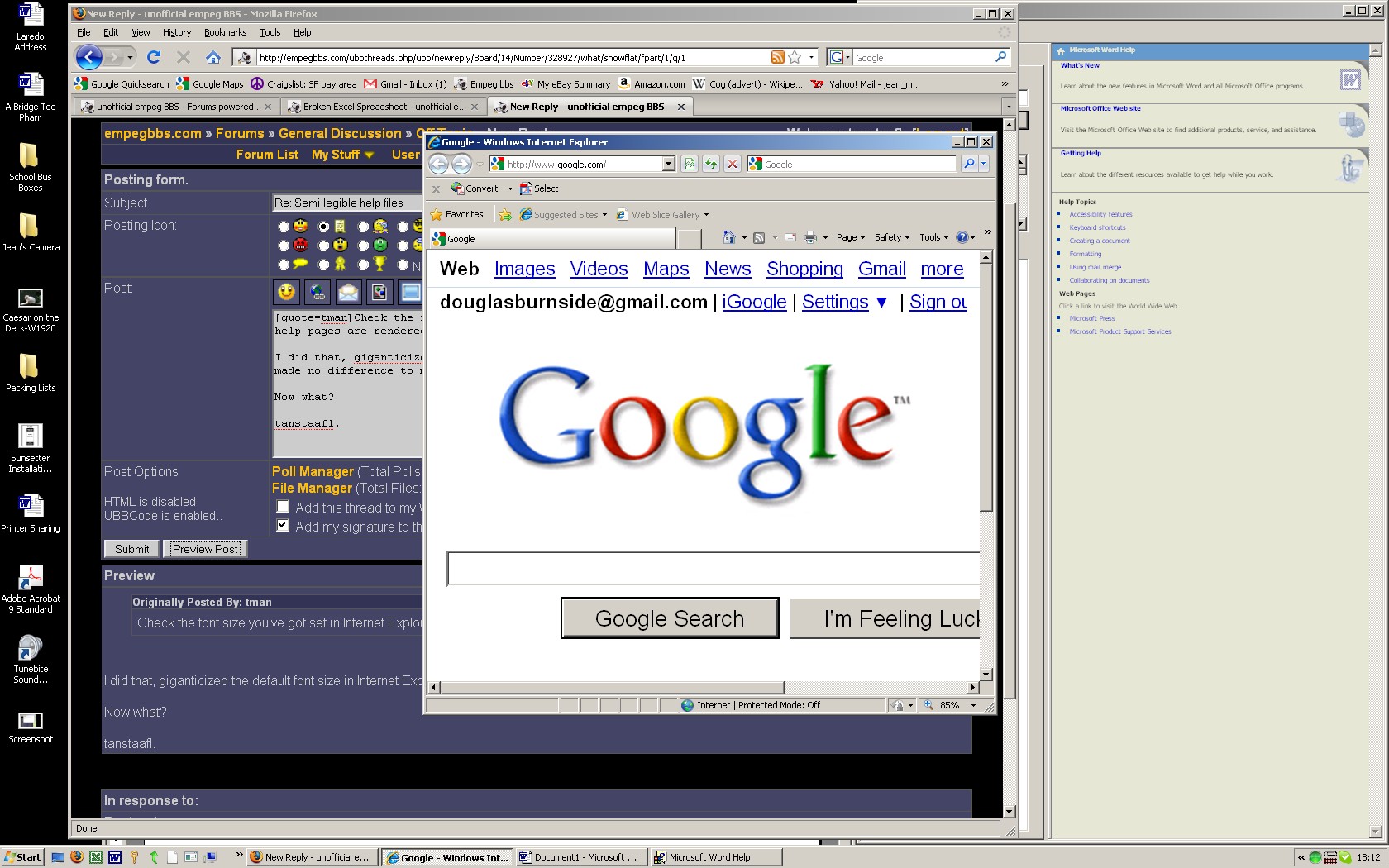Expand the My Stuff forum menu
This screenshot has width=1389, height=868.
pyautogui.click(x=342, y=155)
